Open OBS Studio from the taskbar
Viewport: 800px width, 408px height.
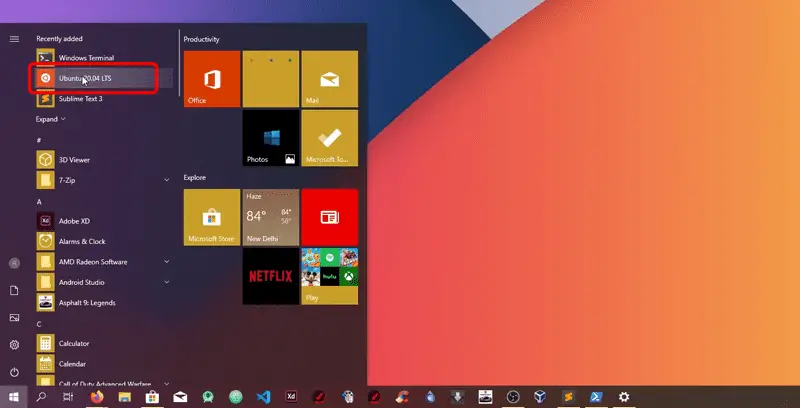coord(513,397)
